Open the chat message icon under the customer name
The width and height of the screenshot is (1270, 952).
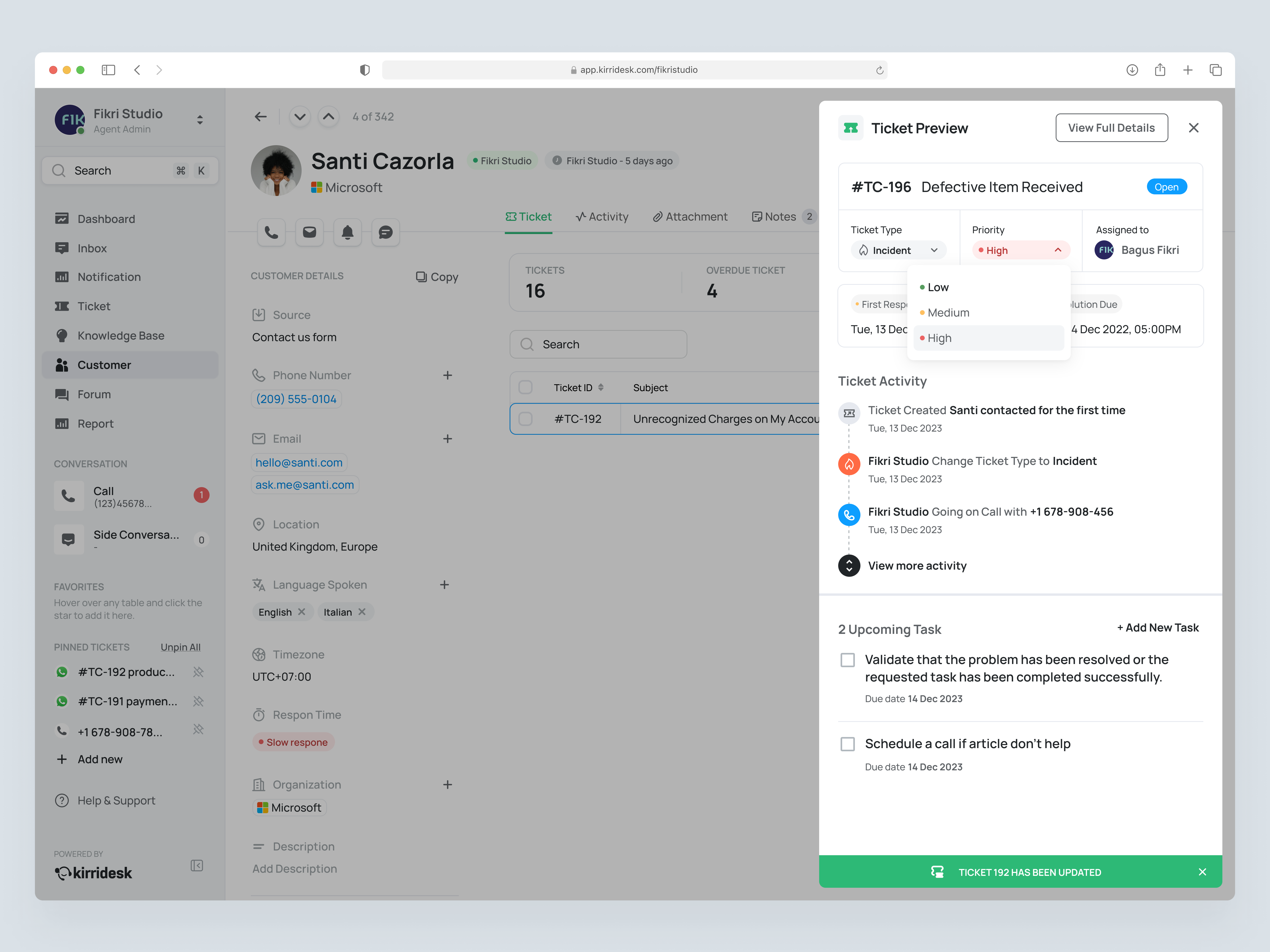coord(385,232)
